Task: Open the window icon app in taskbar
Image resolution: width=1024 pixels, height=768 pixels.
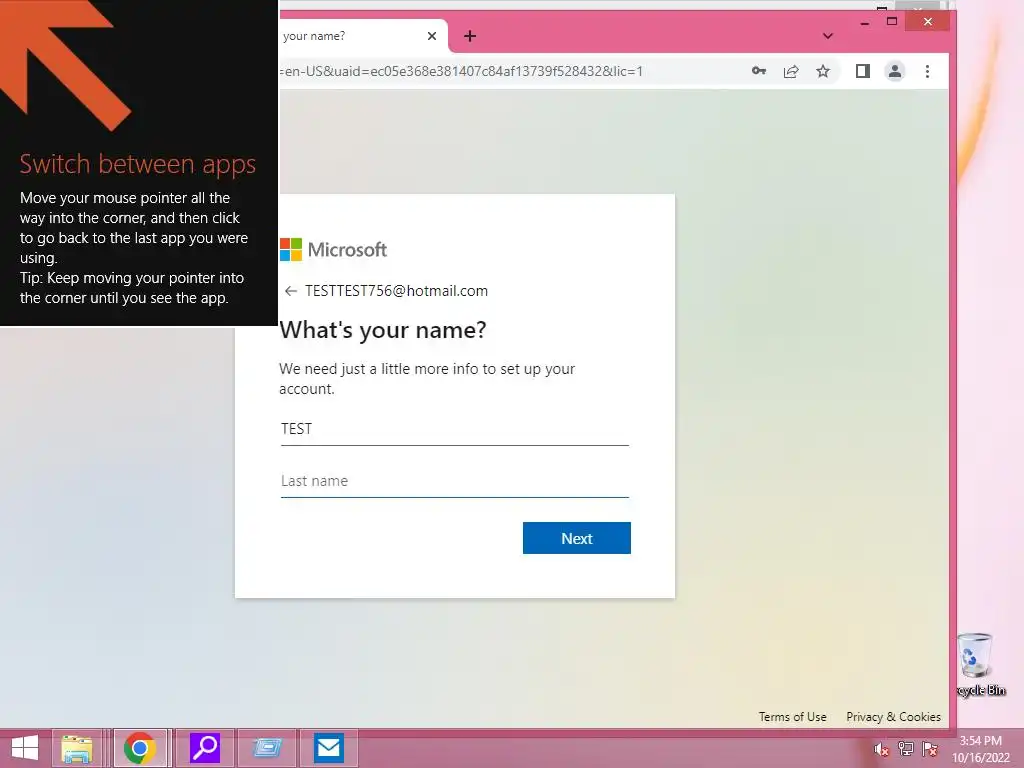Action: coord(267,748)
